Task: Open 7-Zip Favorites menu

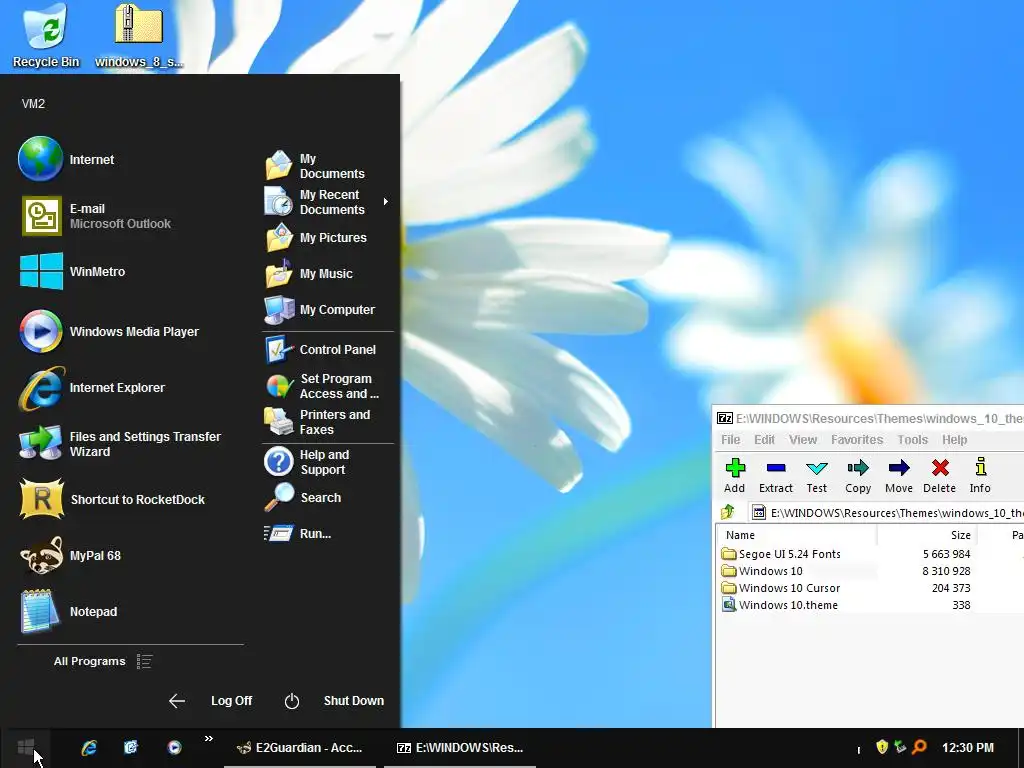Action: tap(857, 440)
